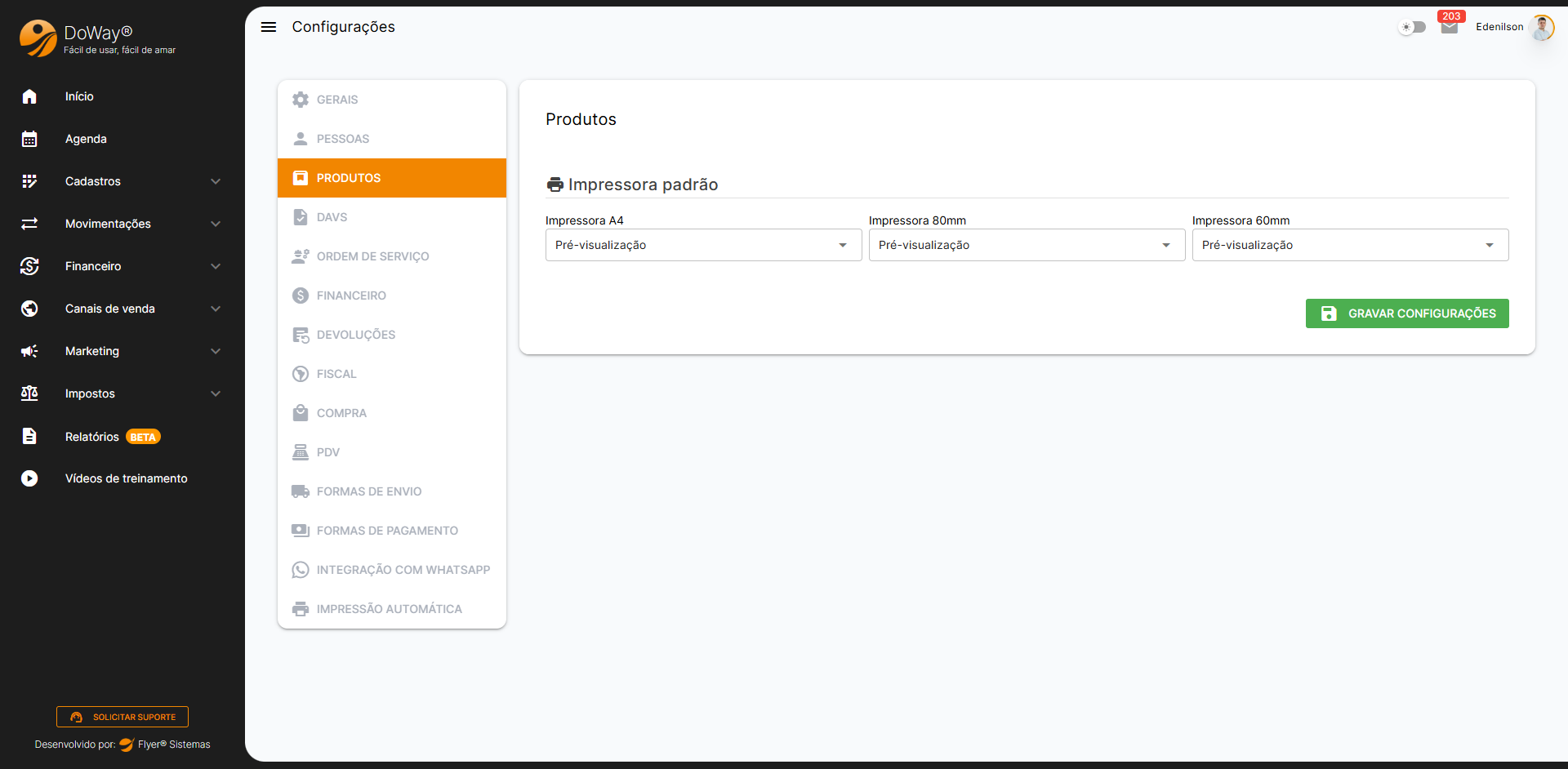Open the mail notifications icon
This screenshot has width=1568, height=769.
(1449, 28)
